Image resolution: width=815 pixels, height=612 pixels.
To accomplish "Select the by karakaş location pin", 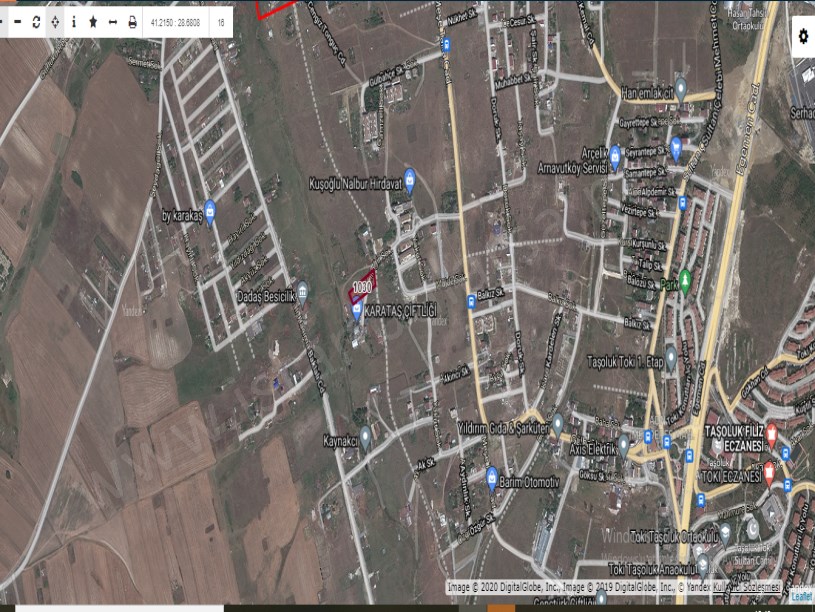I will (x=209, y=214).
